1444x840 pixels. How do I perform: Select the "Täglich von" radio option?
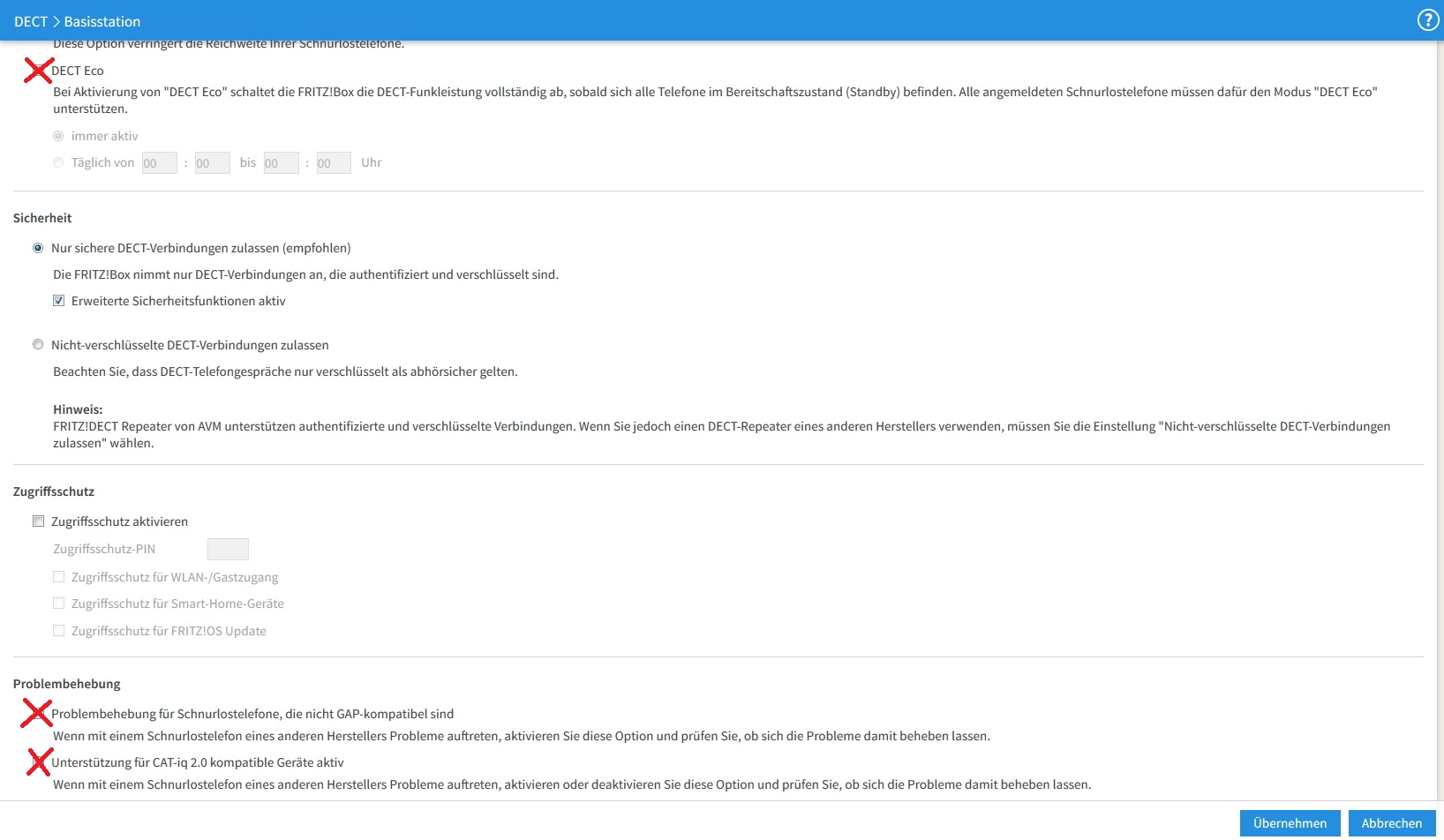click(58, 162)
